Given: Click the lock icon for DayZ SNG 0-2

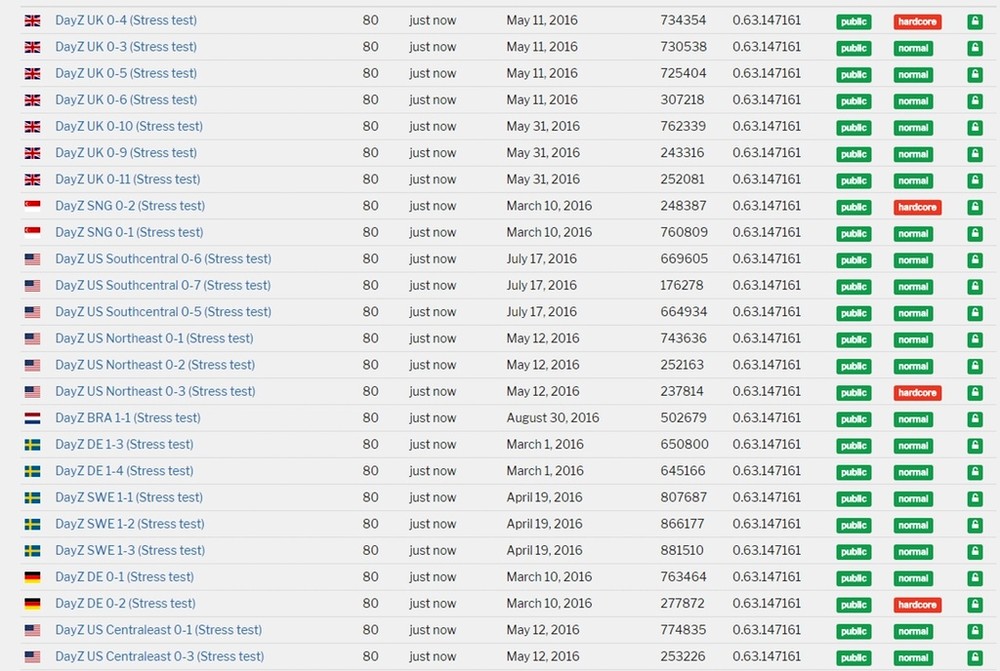Looking at the screenshot, I should 974,207.
